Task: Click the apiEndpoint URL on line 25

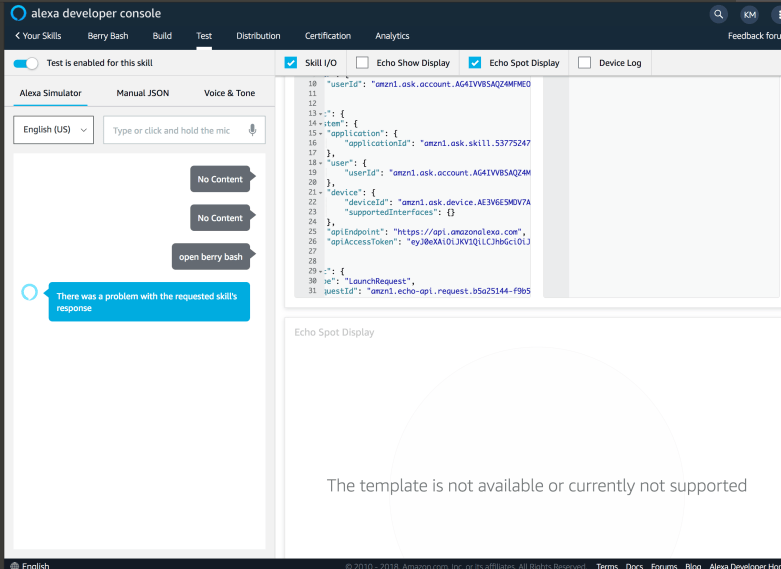Action: coord(457,232)
